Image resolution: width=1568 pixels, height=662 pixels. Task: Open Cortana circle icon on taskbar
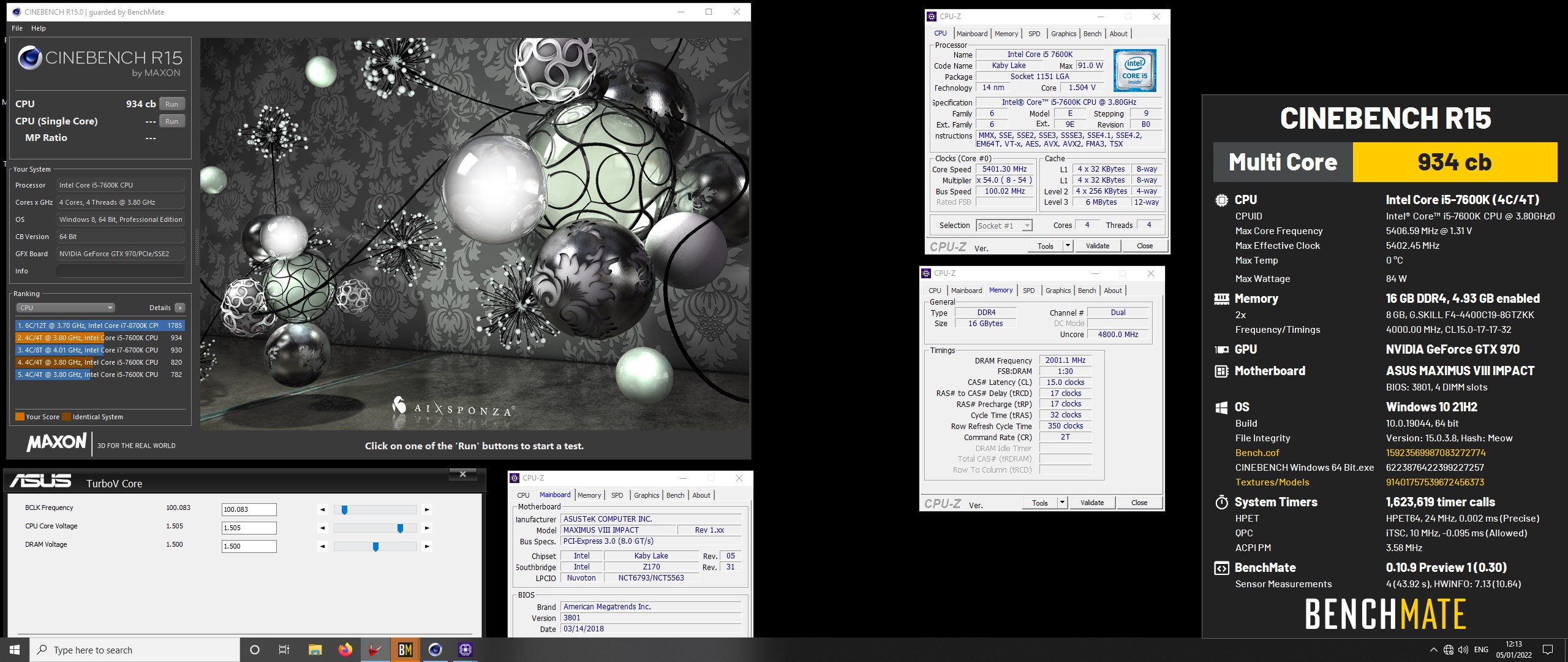255,650
